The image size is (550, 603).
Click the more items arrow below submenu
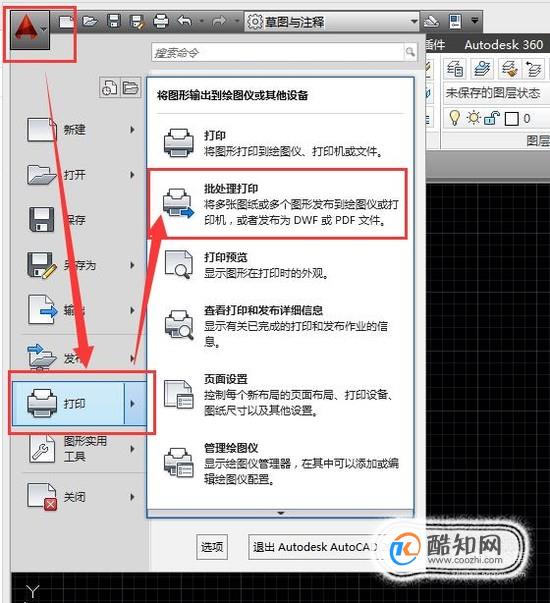(x=281, y=513)
